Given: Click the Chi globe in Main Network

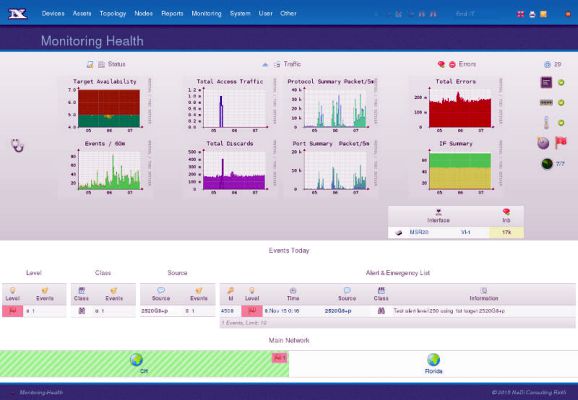Looking at the screenshot, I should coord(136,359).
